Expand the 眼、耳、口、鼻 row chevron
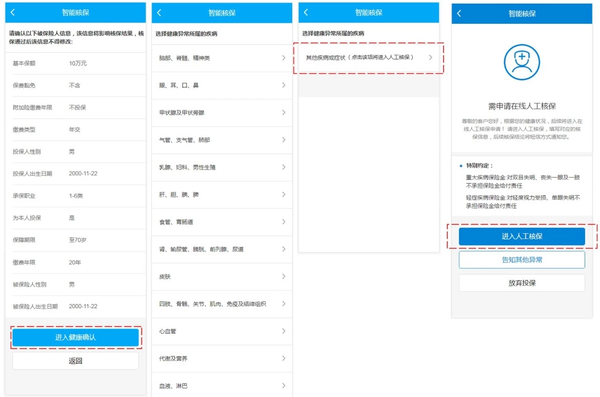Screen dimensions: 600x397 coord(284,85)
